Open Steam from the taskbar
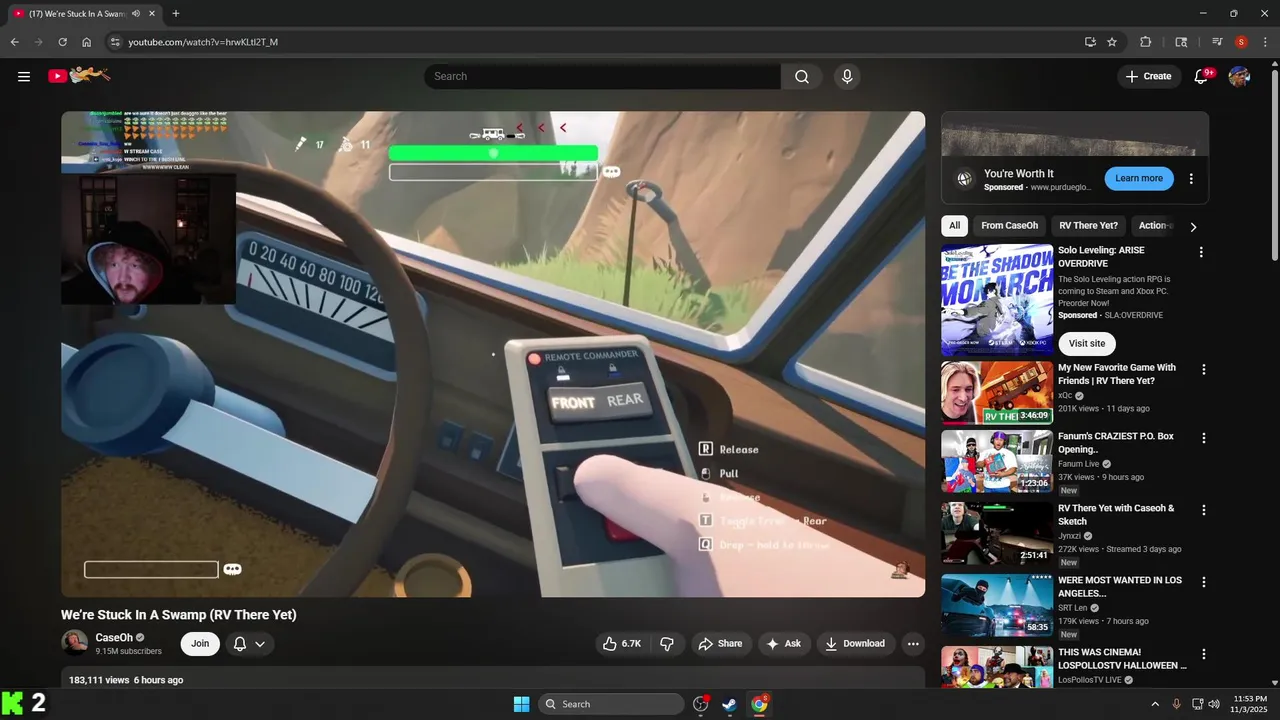Image resolution: width=1280 pixels, height=720 pixels. (x=730, y=704)
